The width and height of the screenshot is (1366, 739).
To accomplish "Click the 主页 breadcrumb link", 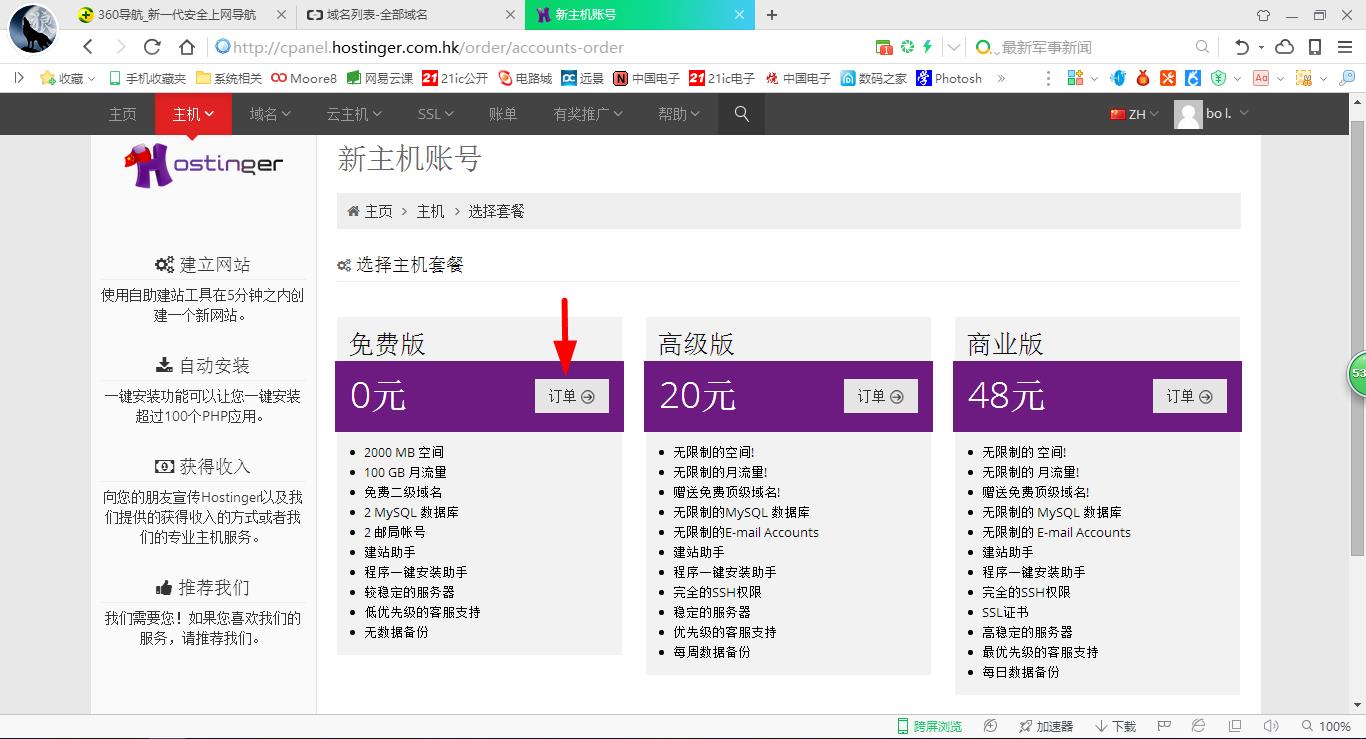I will point(378,211).
